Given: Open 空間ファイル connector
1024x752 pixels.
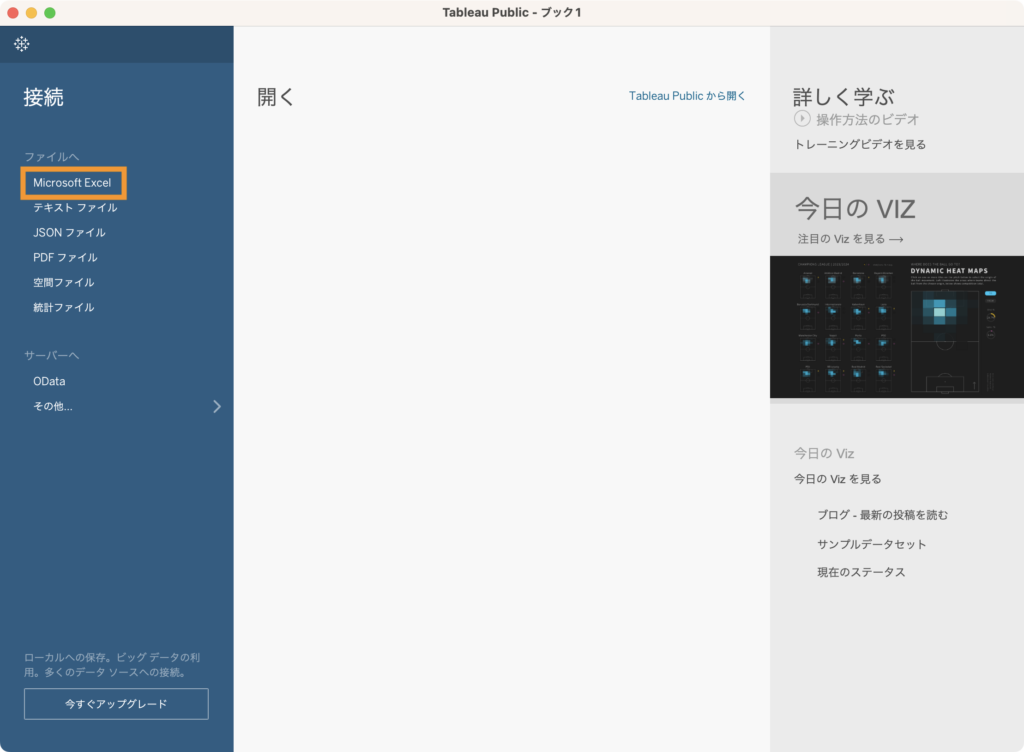Looking at the screenshot, I should point(64,282).
